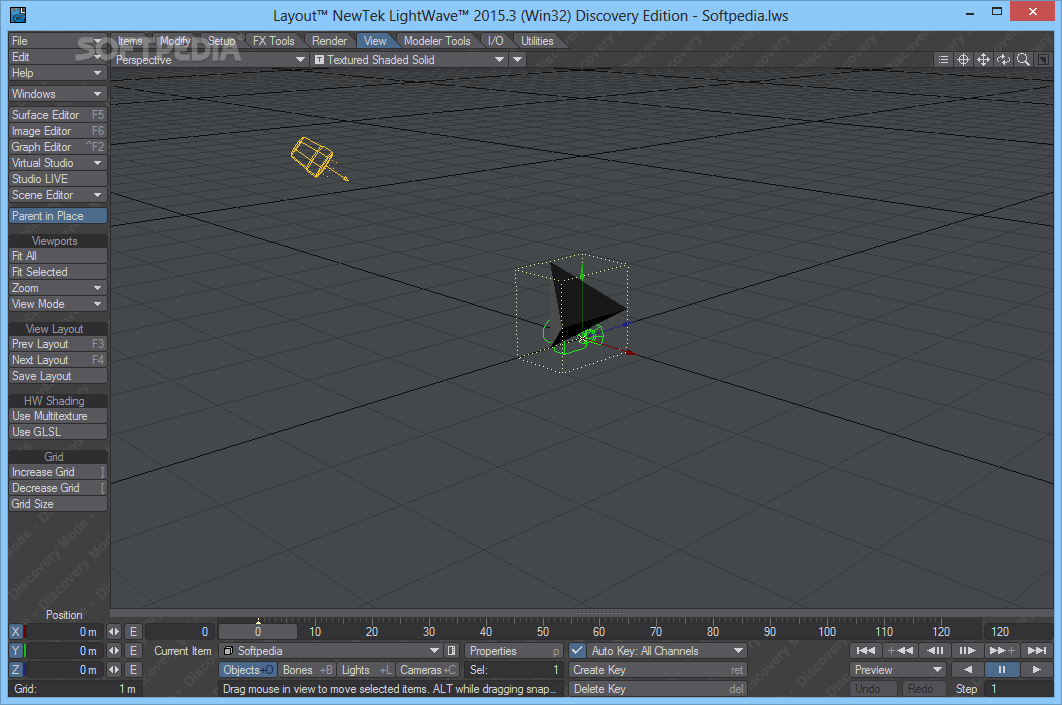
Task: Click the Grid Size button
Action: click(58, 503)
